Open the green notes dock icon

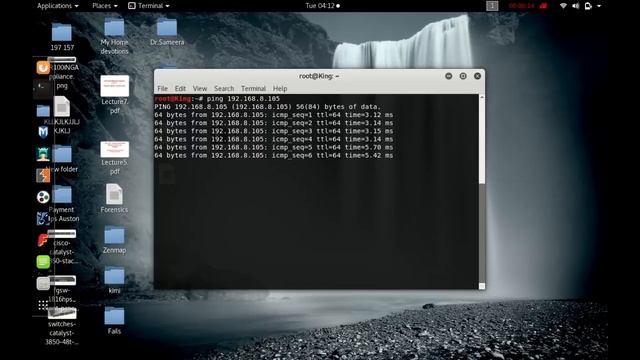coord(43,262)
